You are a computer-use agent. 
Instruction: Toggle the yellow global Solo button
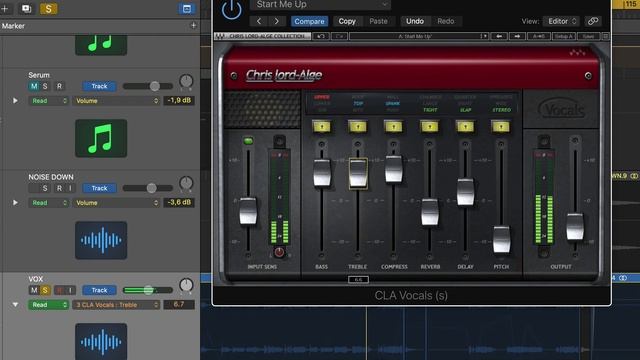pos(48,9)
